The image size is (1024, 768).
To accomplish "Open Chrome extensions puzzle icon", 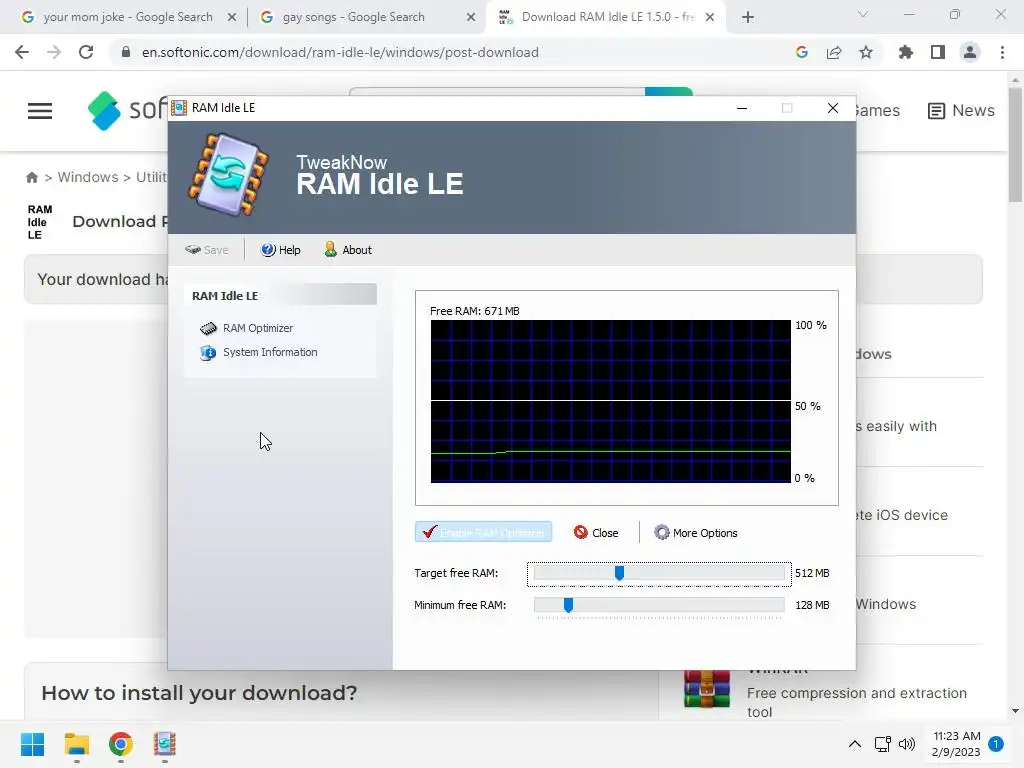I will pyautogui.click(x=906, y=52).
